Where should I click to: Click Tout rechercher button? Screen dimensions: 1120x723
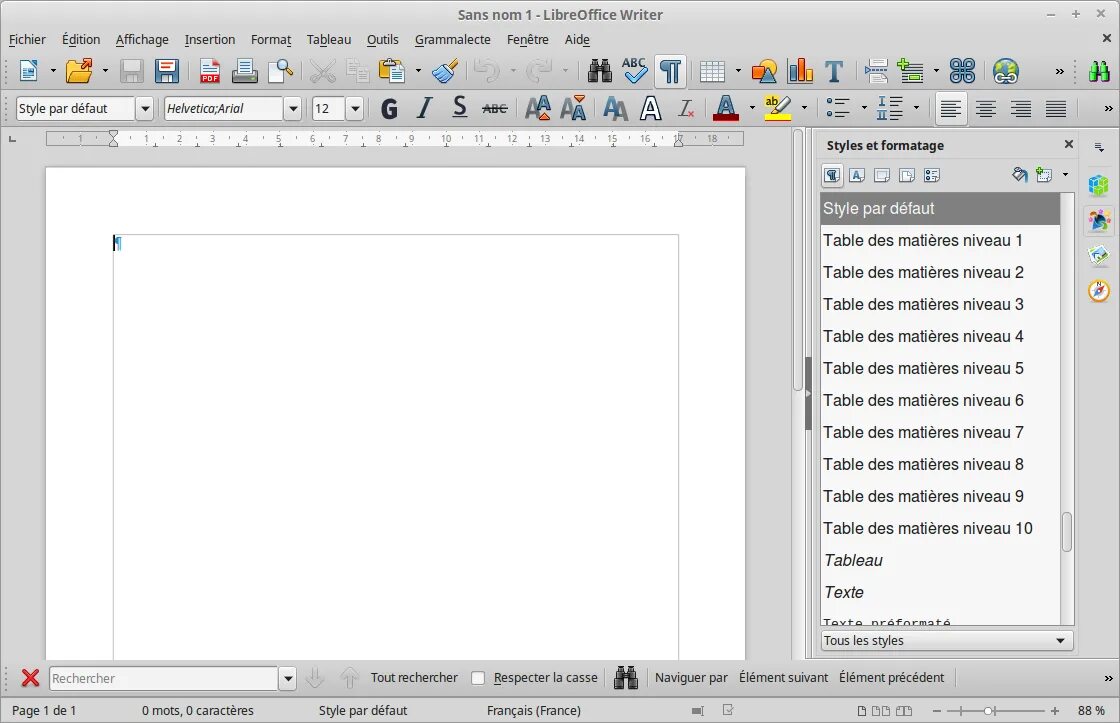[x=414, y=677]
